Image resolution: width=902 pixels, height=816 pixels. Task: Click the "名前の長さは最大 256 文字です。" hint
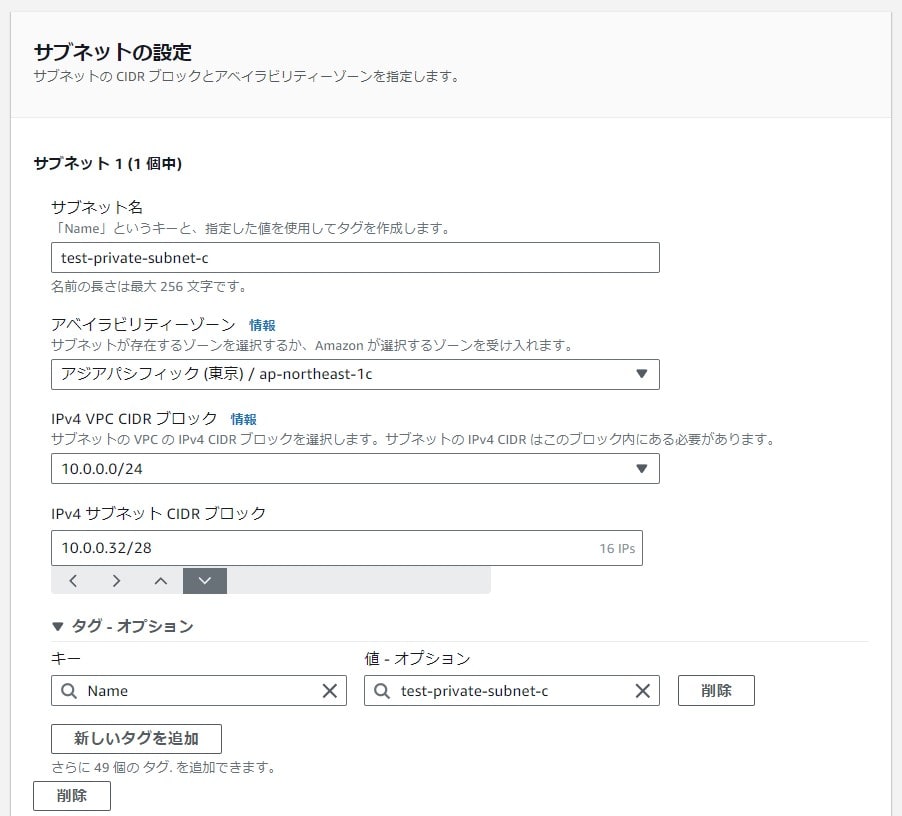pyautogui.click(x=150, y=286)
